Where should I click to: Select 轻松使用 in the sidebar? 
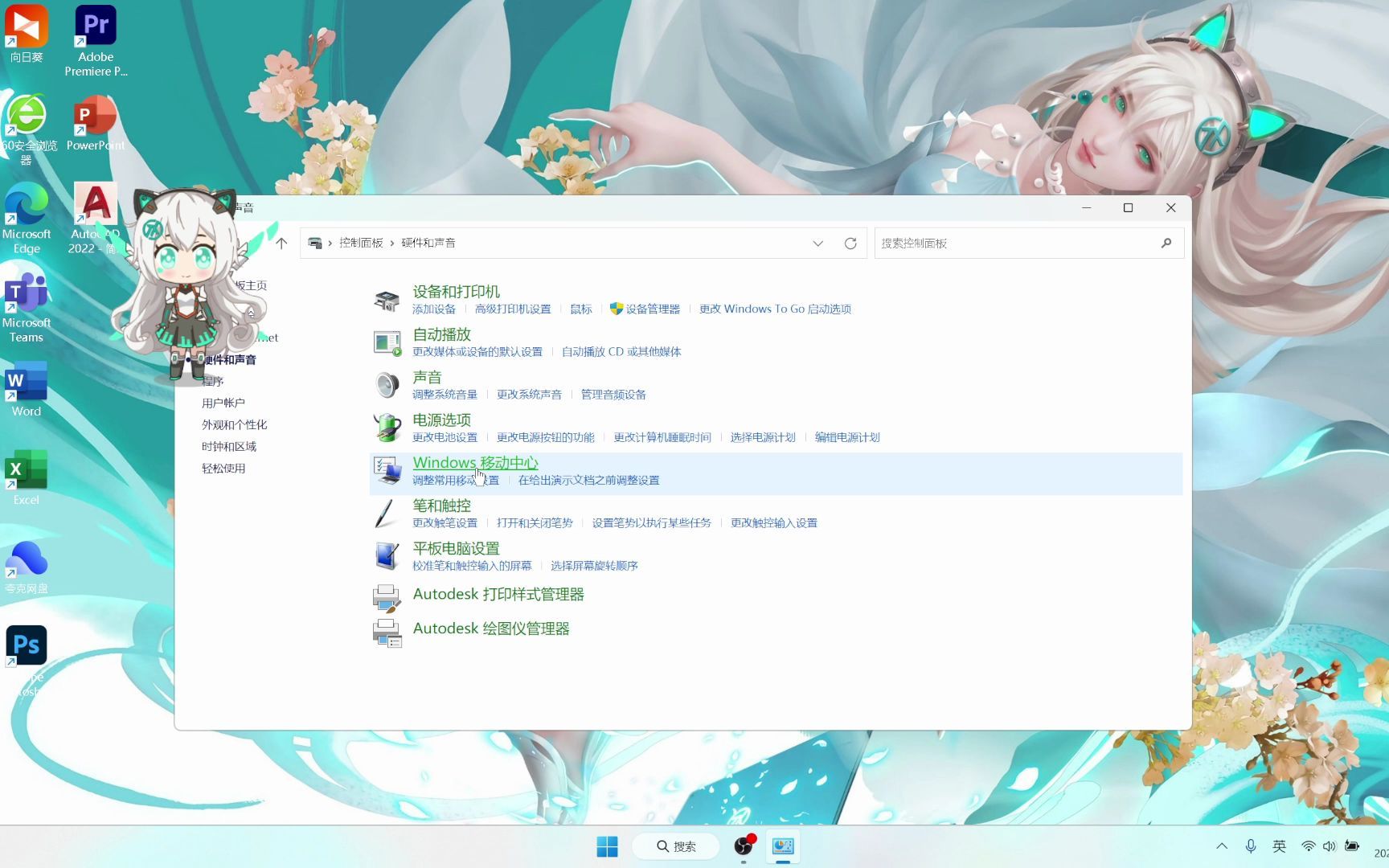[223, 468]
